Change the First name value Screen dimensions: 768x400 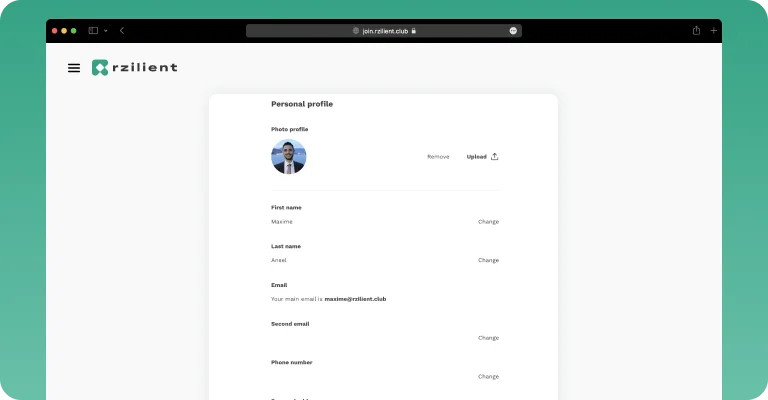pyautogui.click(x=488, y=222)
